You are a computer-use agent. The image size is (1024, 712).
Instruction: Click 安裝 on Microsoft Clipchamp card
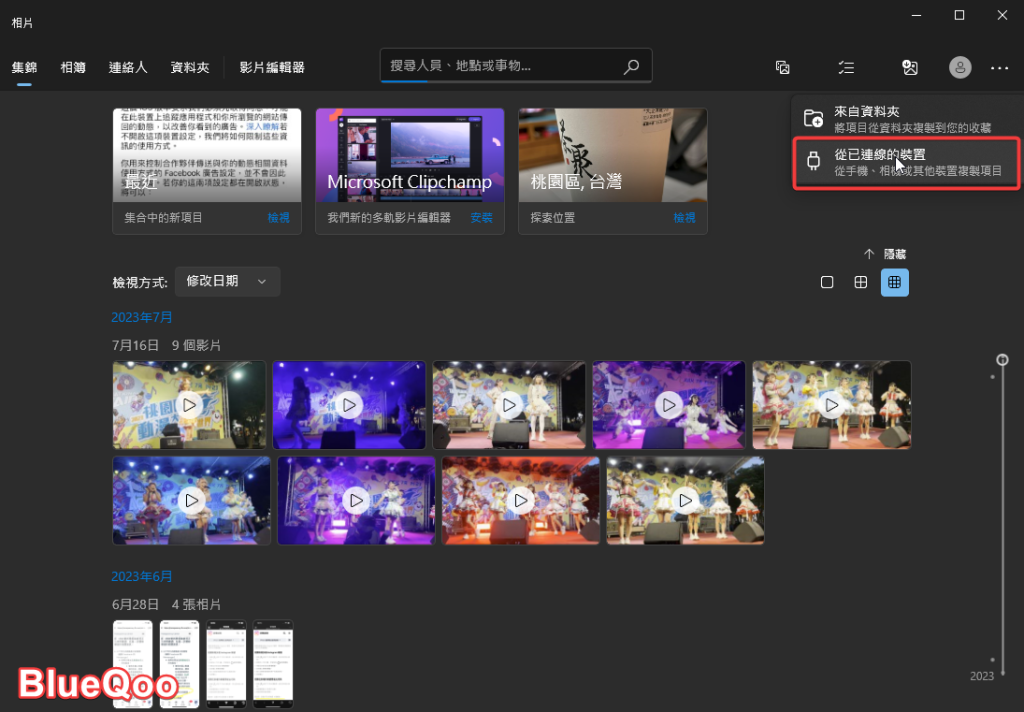pyautogui.click(x=481, y=217)
